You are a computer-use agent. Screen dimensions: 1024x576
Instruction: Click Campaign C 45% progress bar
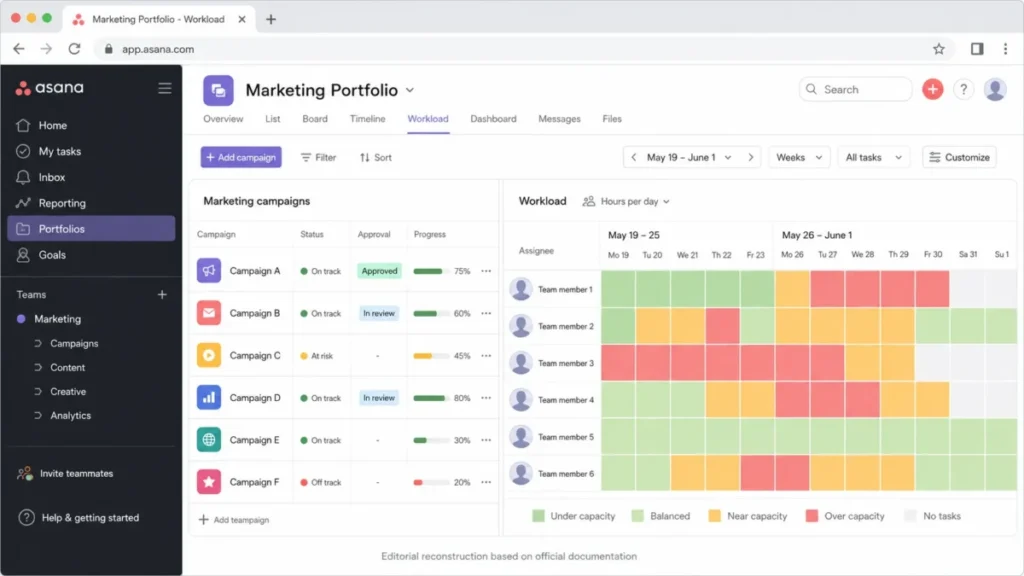[431, 356]
